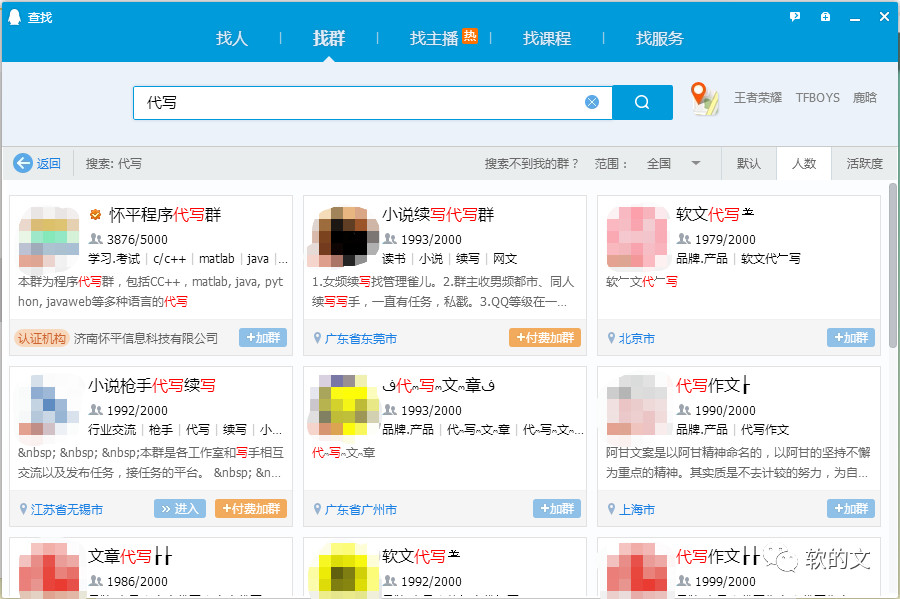This screenshot has height=599, width=900.
Task: Open group title 小说续写代写群
Action: click(438, 215)
